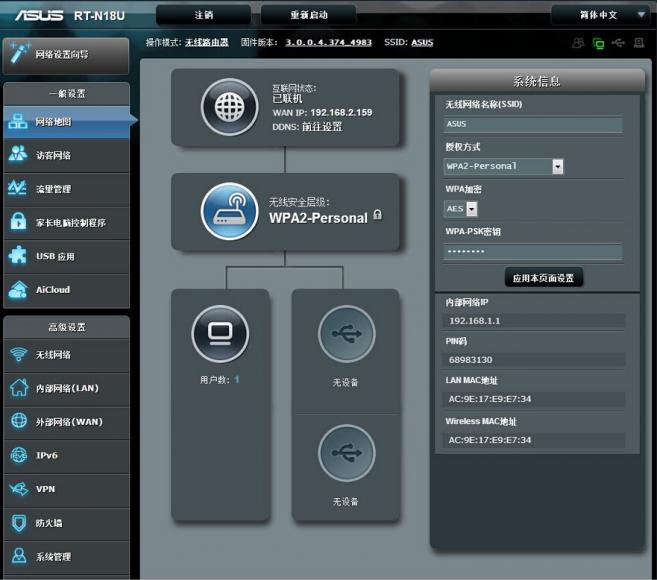Click the client computer icon
This screenshot has height=580, width=657.
[220, 334]
